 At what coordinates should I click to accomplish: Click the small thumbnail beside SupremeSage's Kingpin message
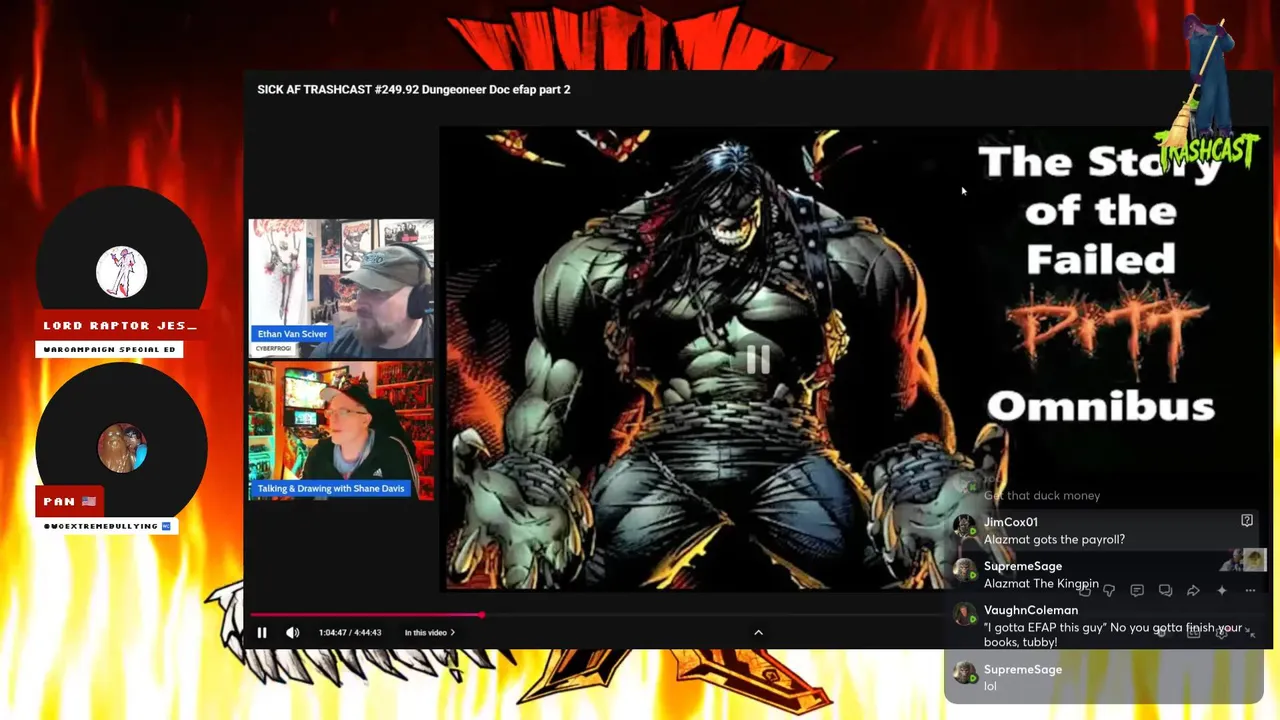tap(1243, 560)
